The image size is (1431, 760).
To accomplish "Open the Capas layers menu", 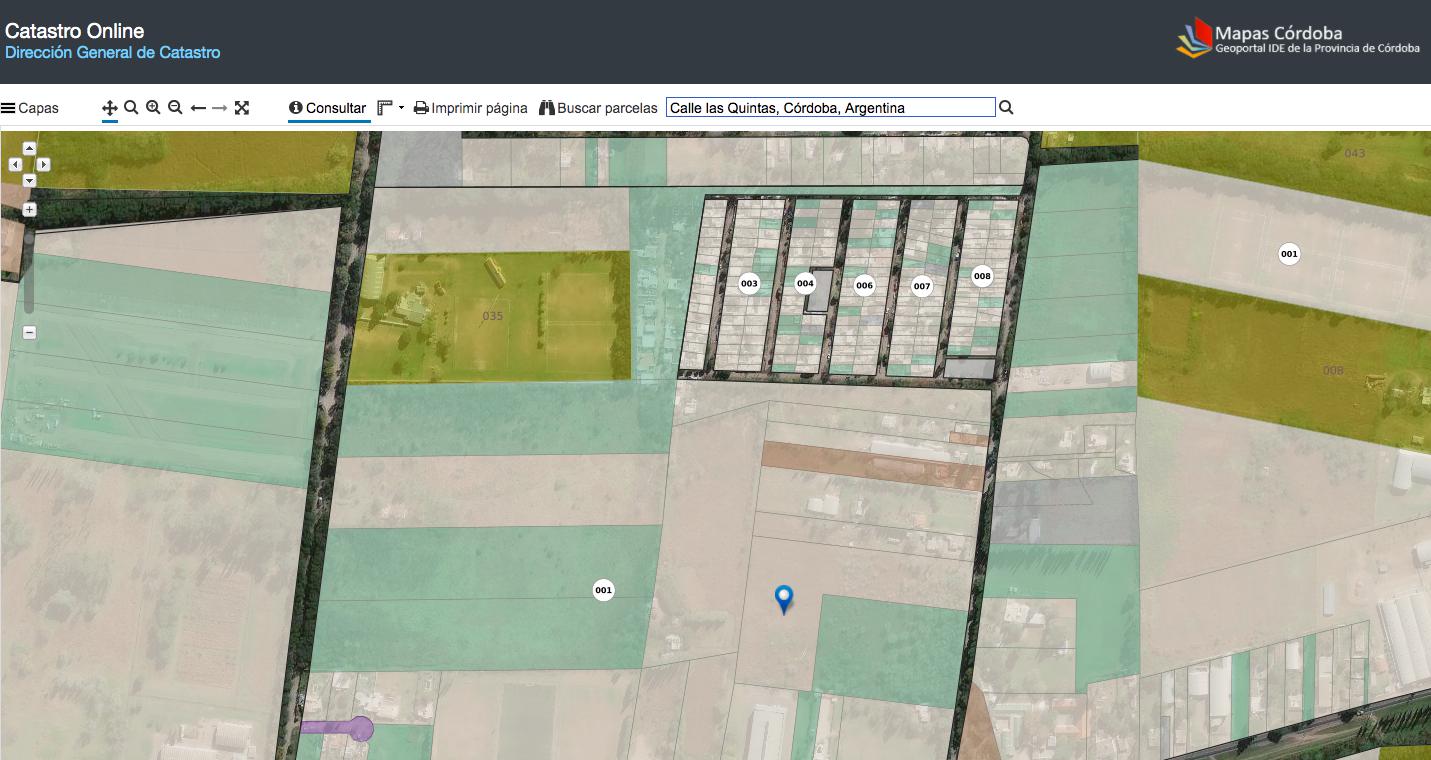I will [30, 108].
